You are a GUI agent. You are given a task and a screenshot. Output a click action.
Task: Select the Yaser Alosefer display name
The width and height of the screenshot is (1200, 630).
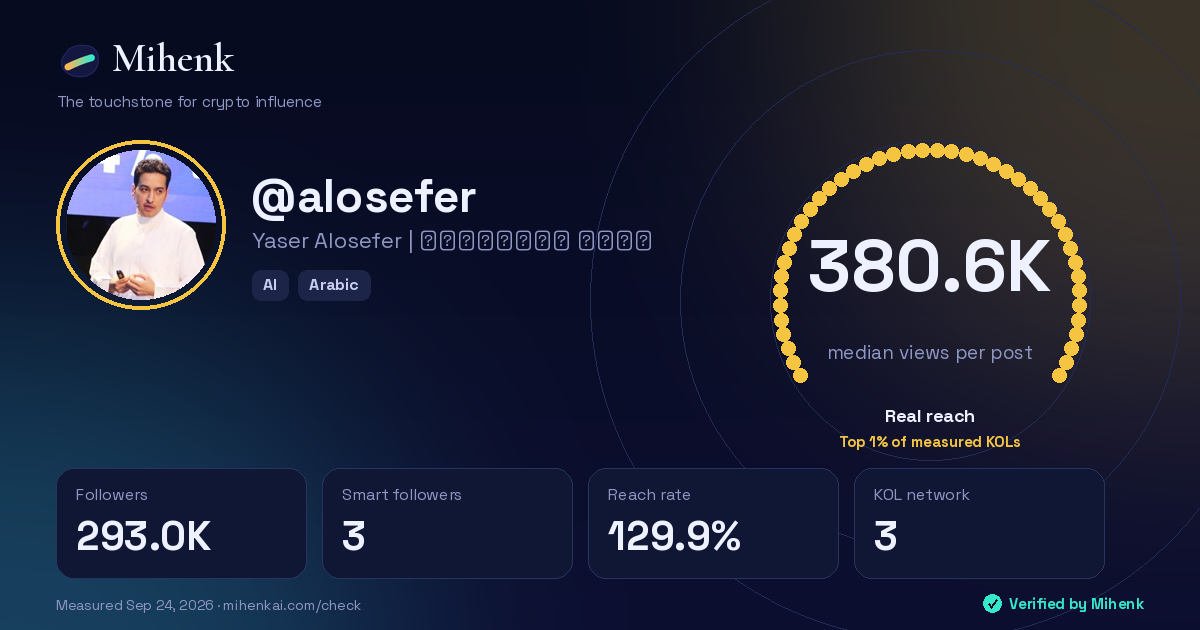coord(452,241)
